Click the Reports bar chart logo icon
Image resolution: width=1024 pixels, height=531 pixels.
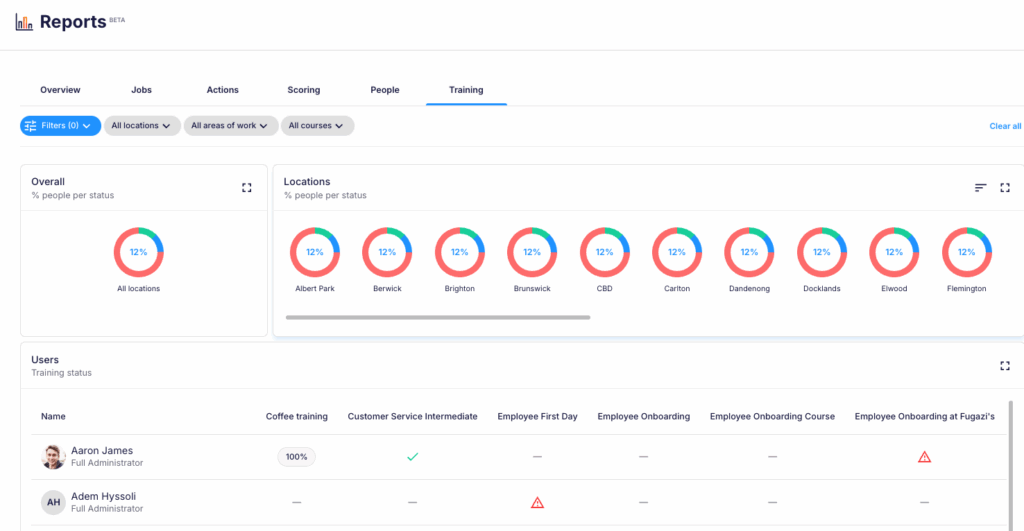(24, 22)
